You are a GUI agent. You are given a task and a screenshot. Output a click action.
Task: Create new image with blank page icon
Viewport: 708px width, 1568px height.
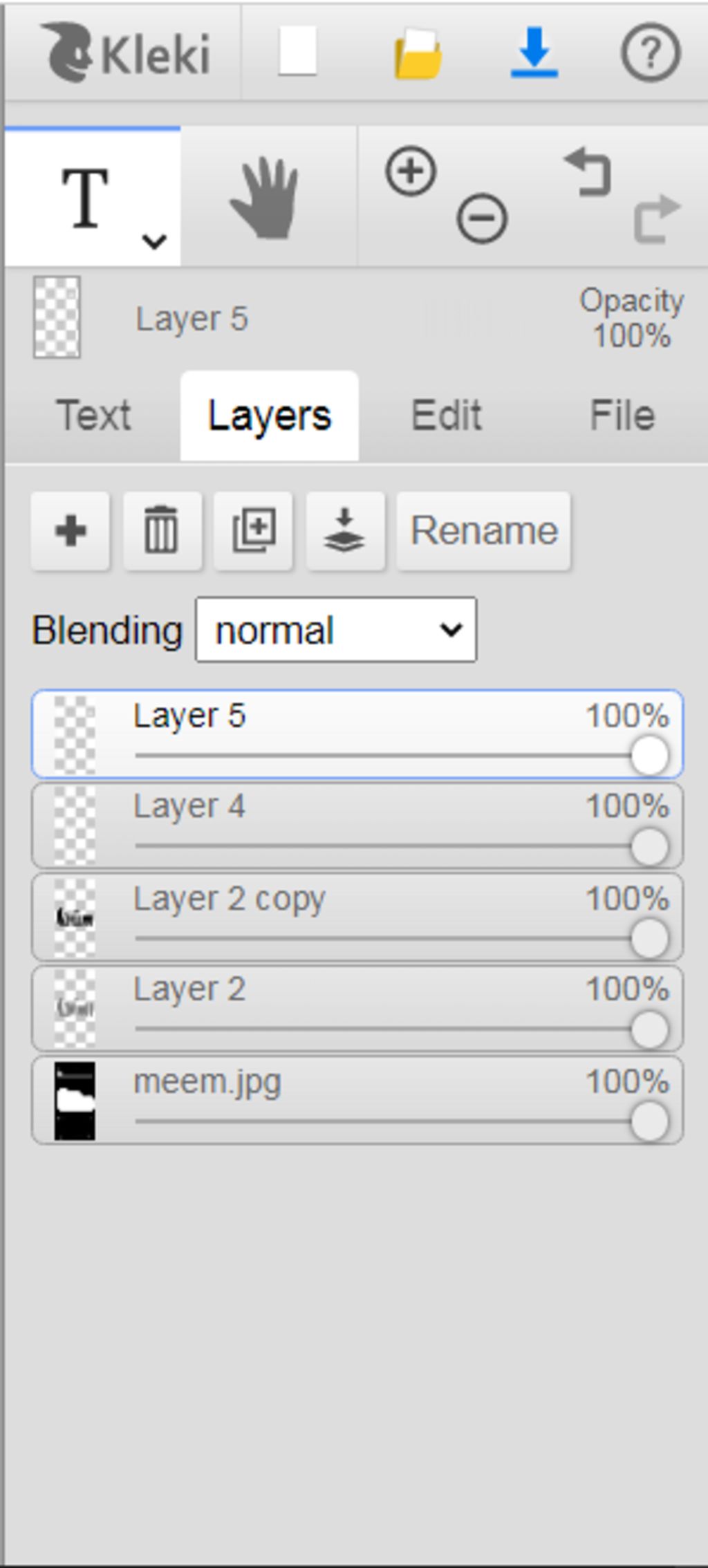[298, 52]
